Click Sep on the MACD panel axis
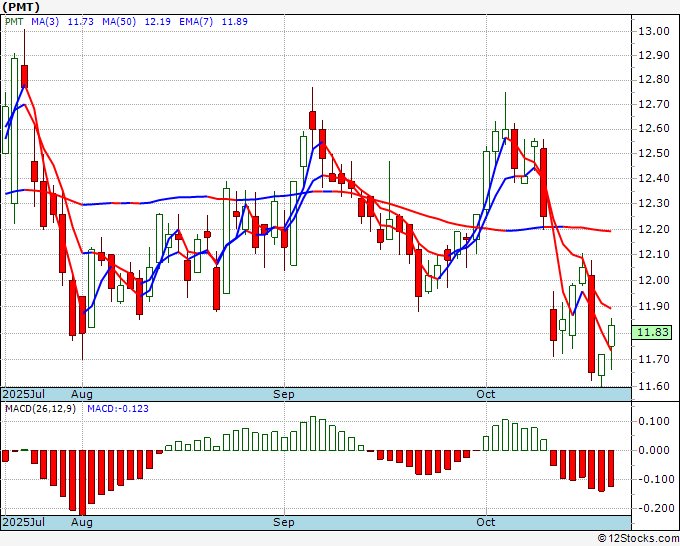Viewport: 680px width, 546px height. click(x=284, y=522)
